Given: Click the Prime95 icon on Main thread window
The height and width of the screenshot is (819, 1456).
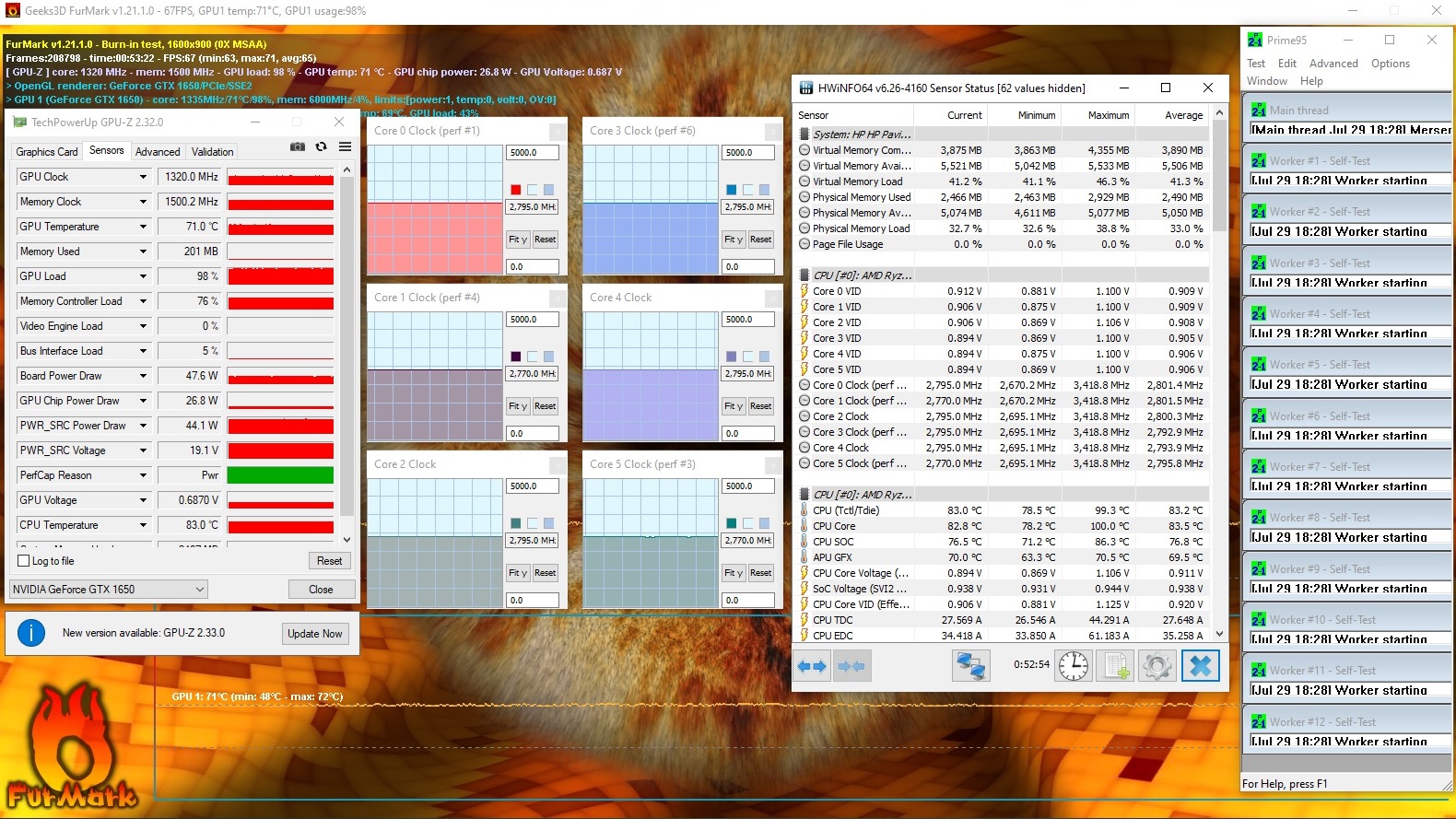Looking at the screenshot, I should coord(1258,110).
